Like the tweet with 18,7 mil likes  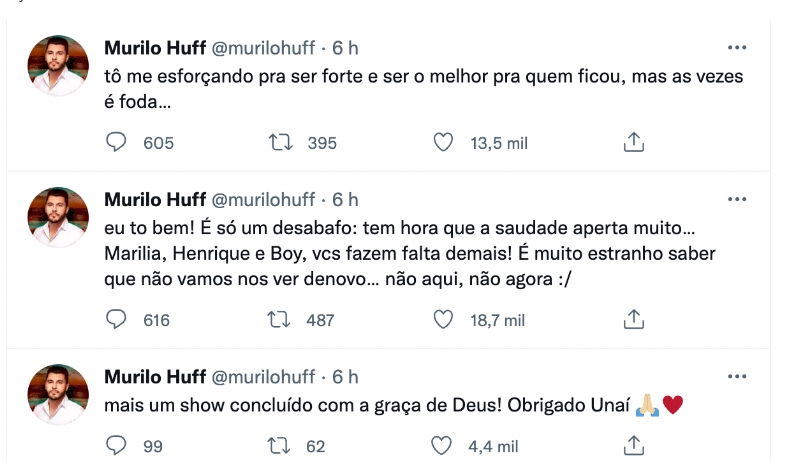(443, 320)
